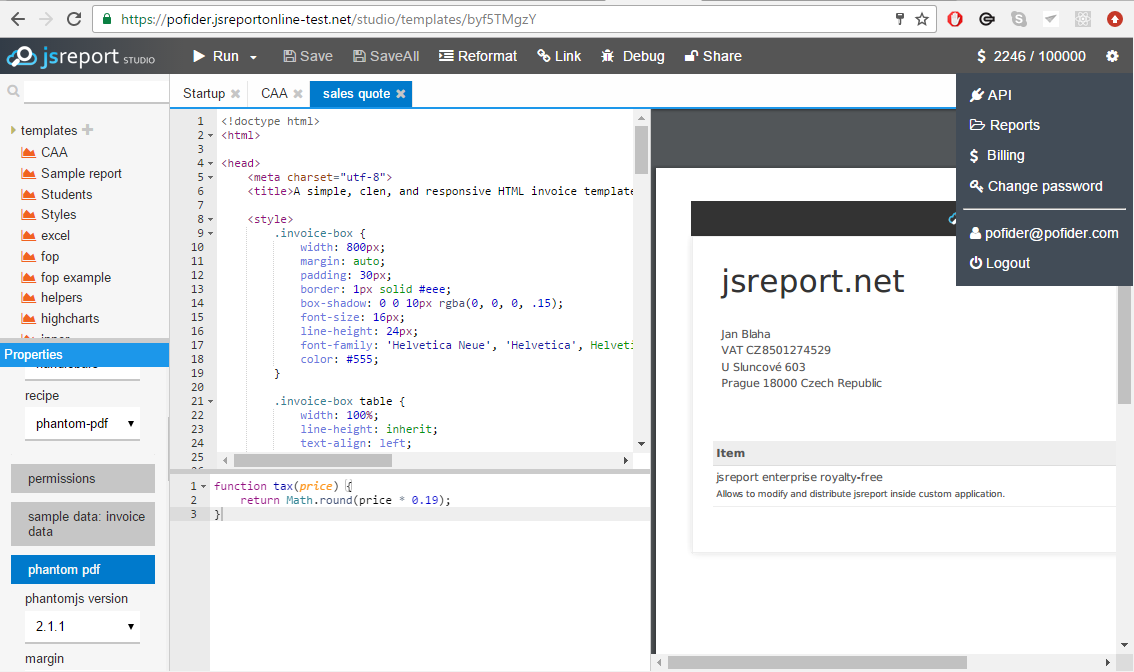Click the Grammarly extension icon
Screen dimensions: 1134x672
click(x=987, y=20)
